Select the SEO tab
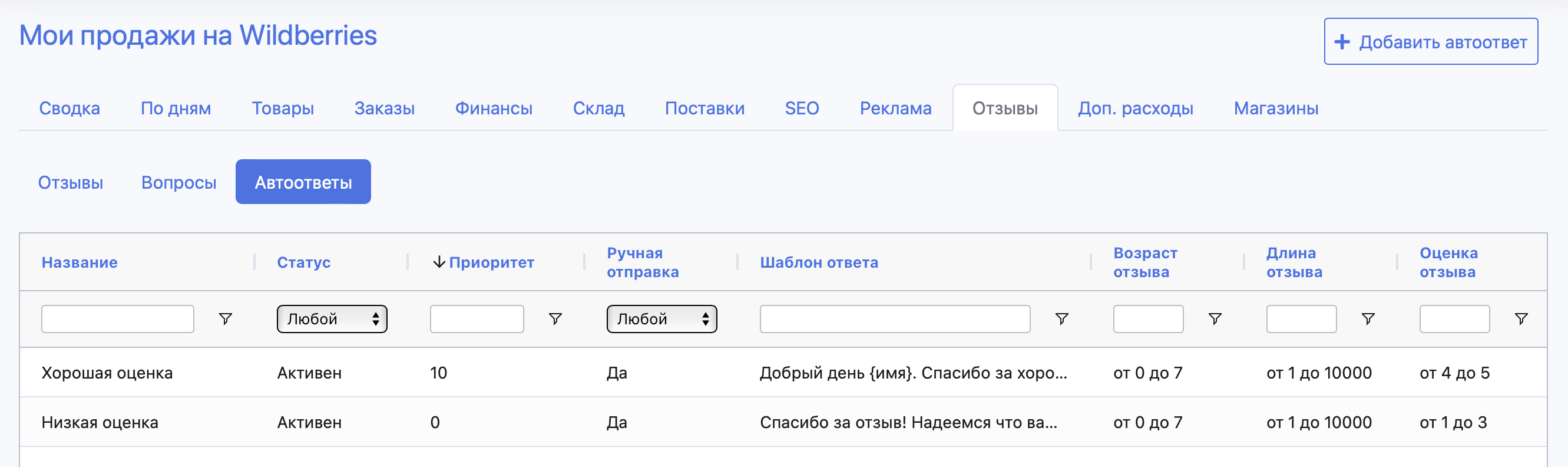 click(x=802, y=108)
